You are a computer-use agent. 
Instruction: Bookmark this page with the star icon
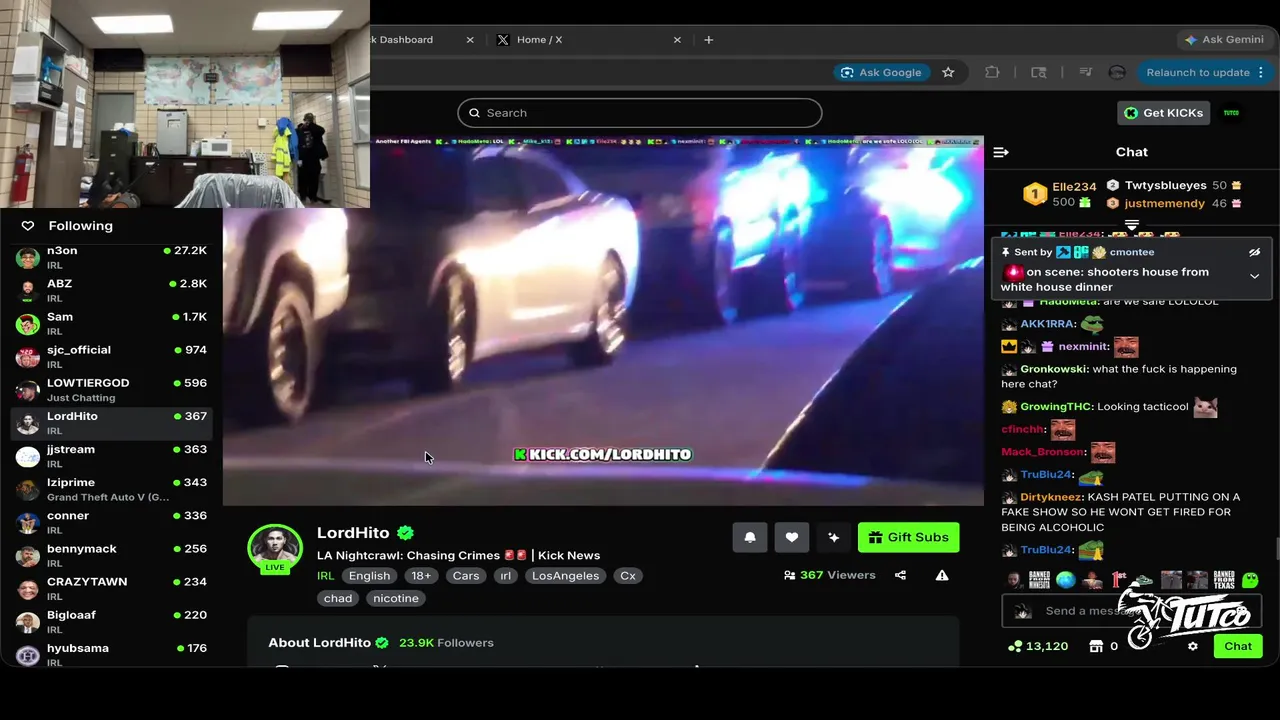pyautogui.click(x=948, y=72)
